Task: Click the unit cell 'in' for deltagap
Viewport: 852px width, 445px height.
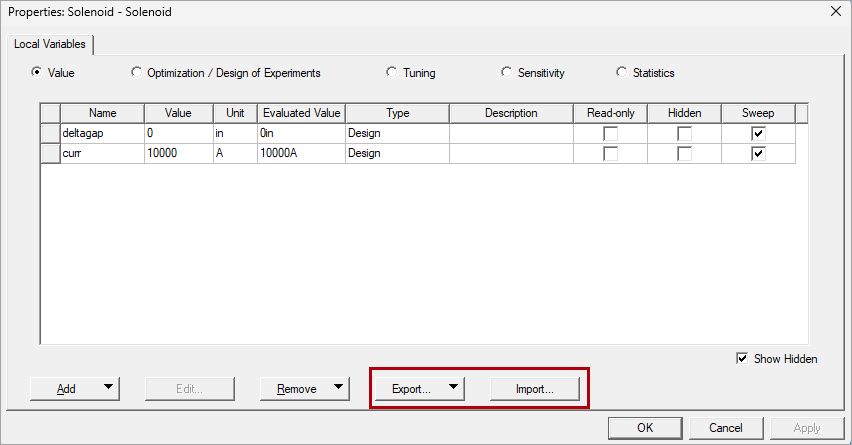Action: tap(235, 133)
